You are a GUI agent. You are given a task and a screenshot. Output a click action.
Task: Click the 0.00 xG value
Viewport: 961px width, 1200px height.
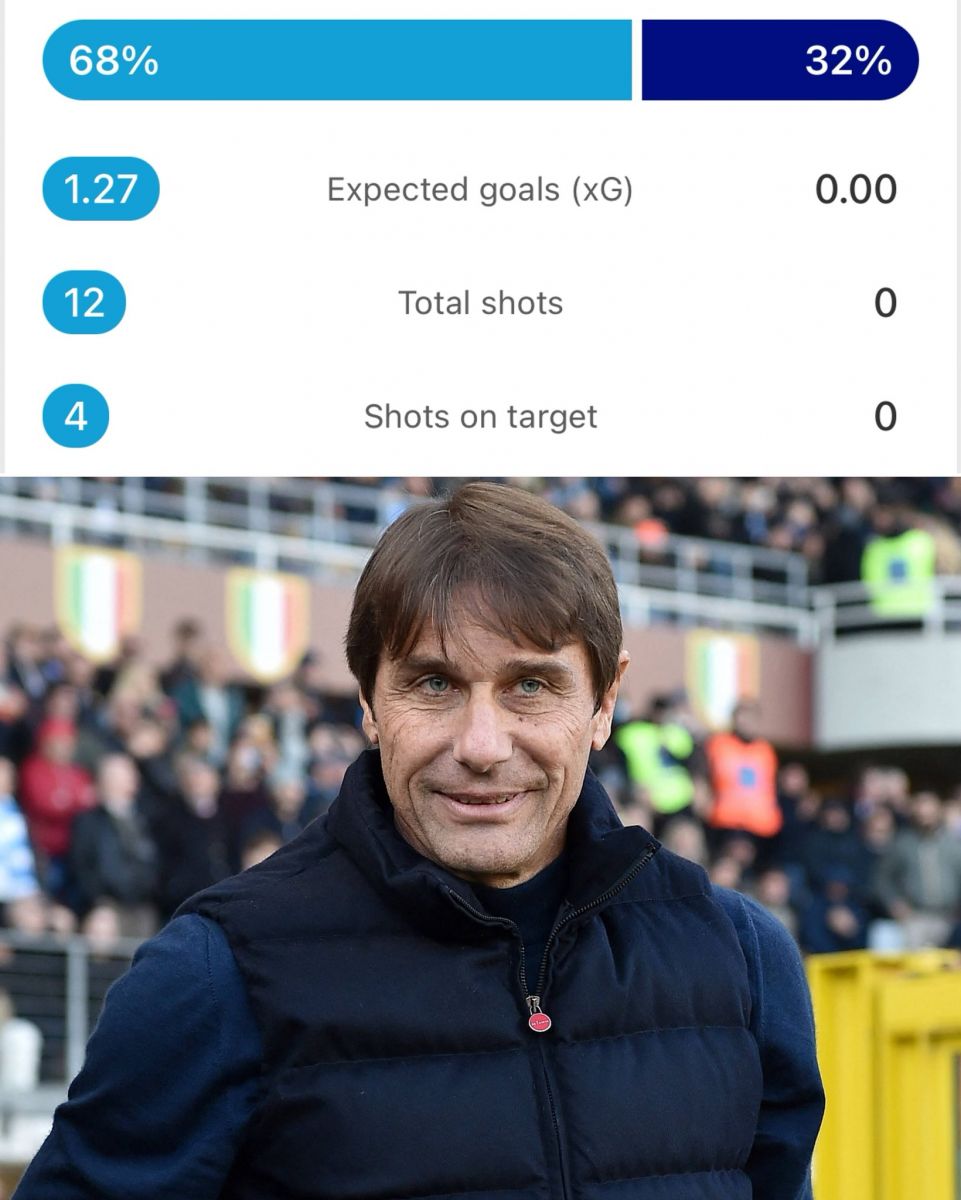pyautogui.click(x=855, y=189)
